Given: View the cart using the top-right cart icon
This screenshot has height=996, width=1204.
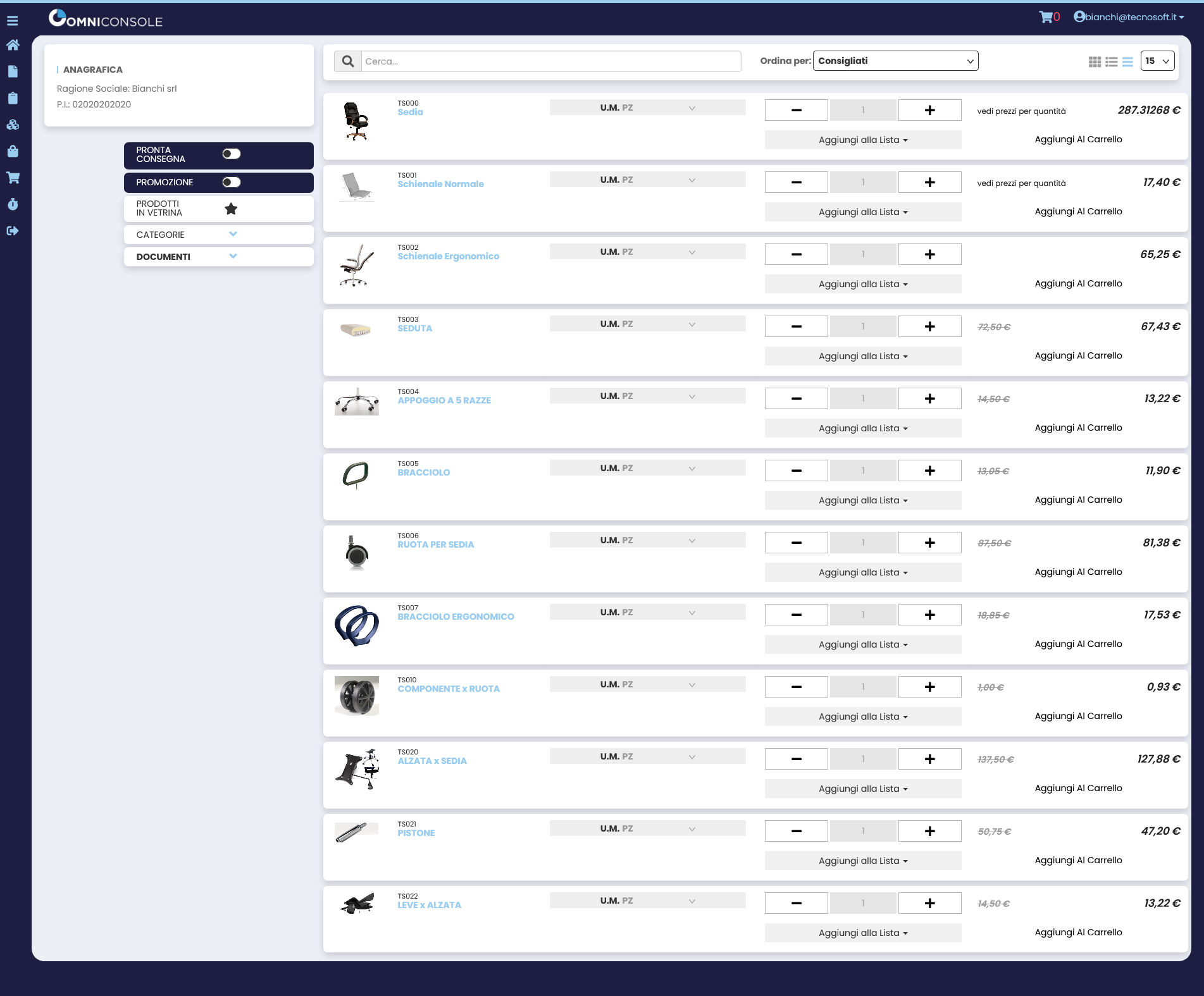Looking at the screenshot, I should [x=1046, y=17].
